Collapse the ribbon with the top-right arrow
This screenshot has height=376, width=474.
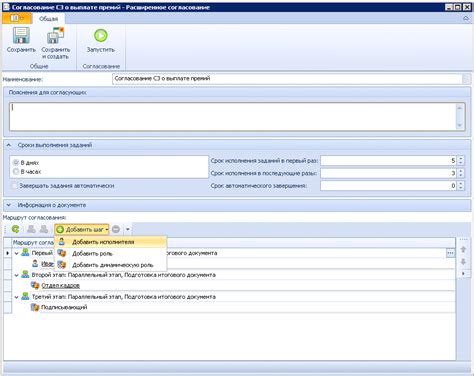(x=466, y=18)
